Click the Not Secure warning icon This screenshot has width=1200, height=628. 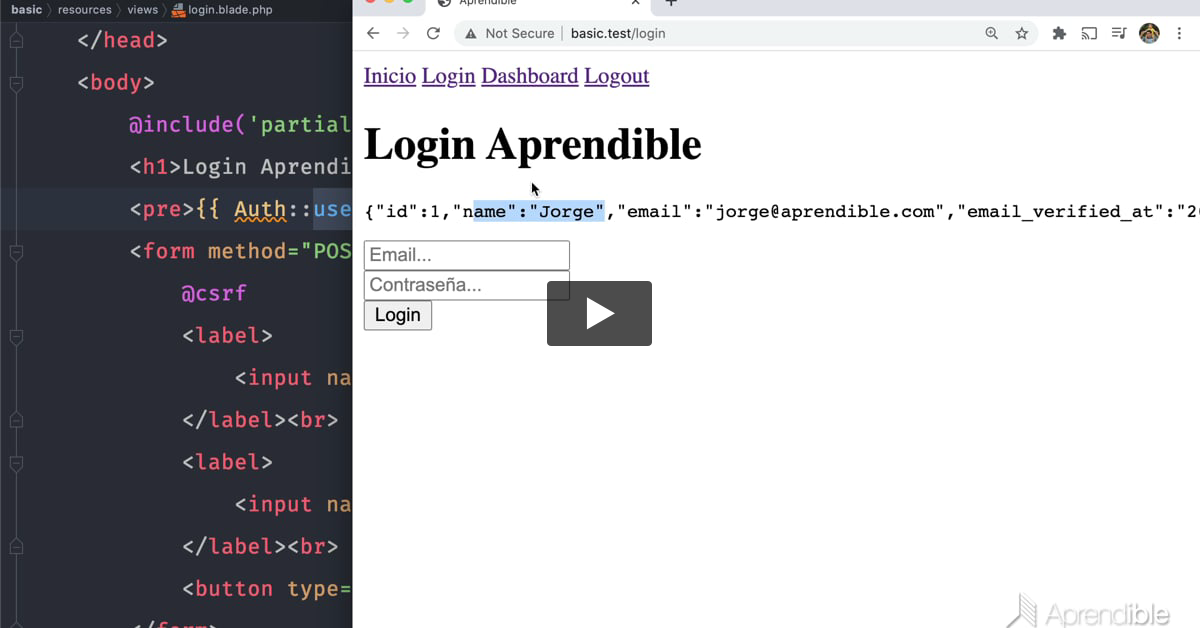(471, 33)
